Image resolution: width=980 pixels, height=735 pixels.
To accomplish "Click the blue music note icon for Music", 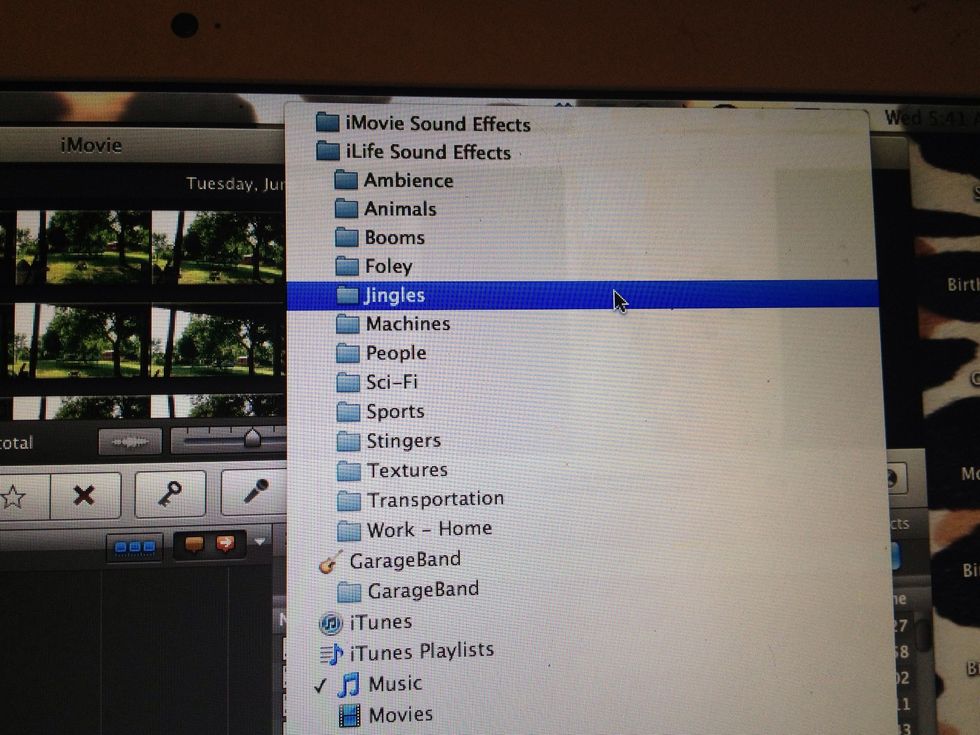I will point(348,684).
